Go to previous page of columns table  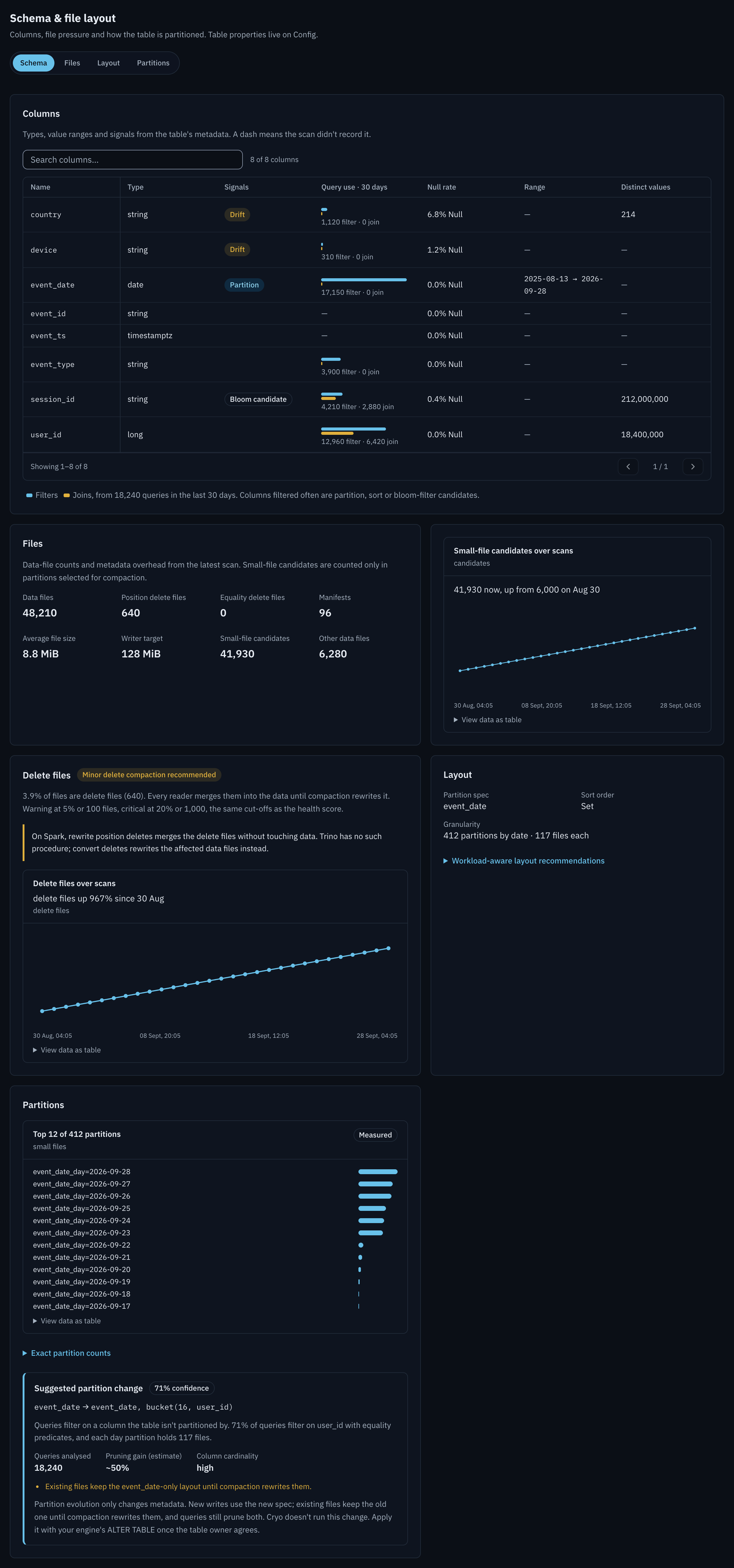click(x=628, y=466)
